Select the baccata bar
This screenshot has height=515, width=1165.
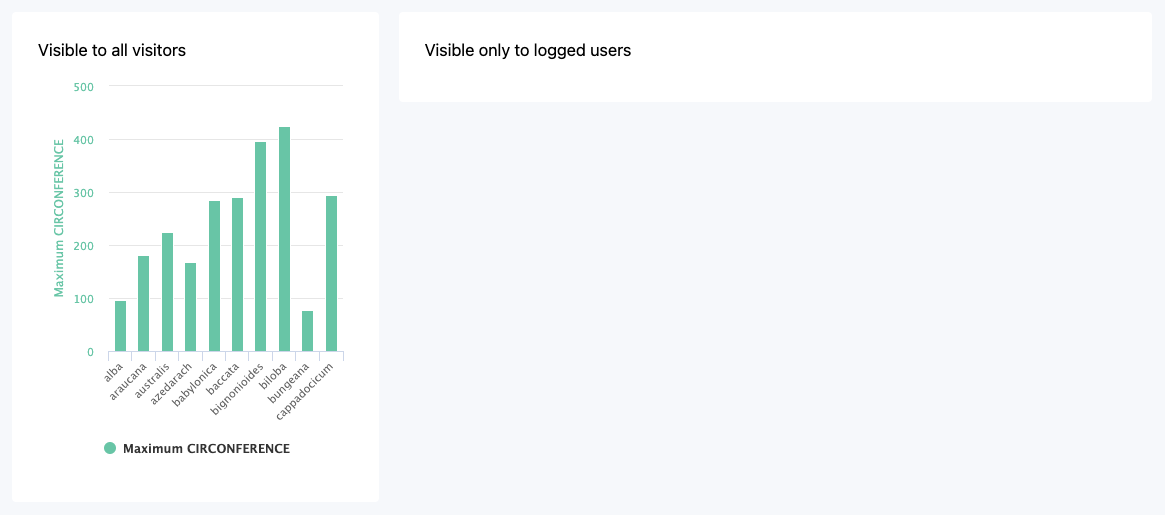(x=237, y=275)
